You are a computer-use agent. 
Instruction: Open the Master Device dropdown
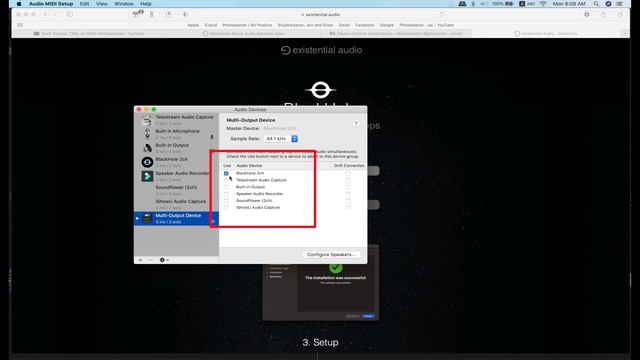(280, 128)
